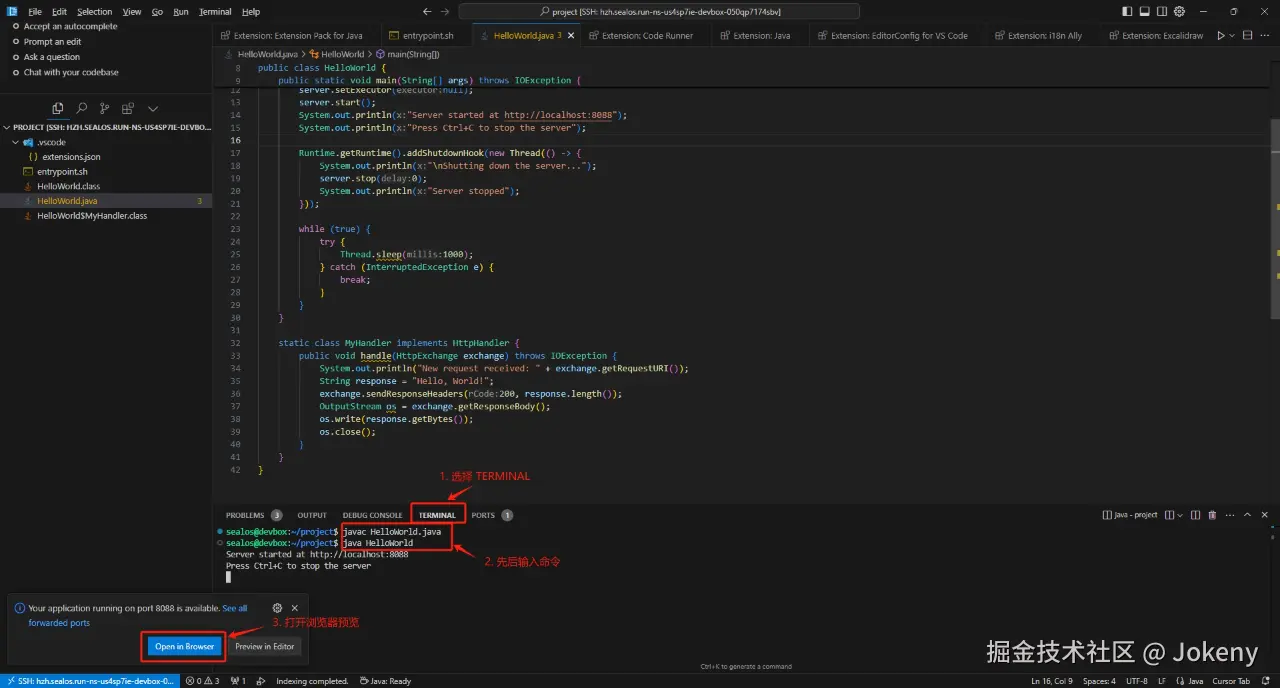Screen dimensions: 1280x688
Task: Close the terminal panel
Action: click(1265, 515)
